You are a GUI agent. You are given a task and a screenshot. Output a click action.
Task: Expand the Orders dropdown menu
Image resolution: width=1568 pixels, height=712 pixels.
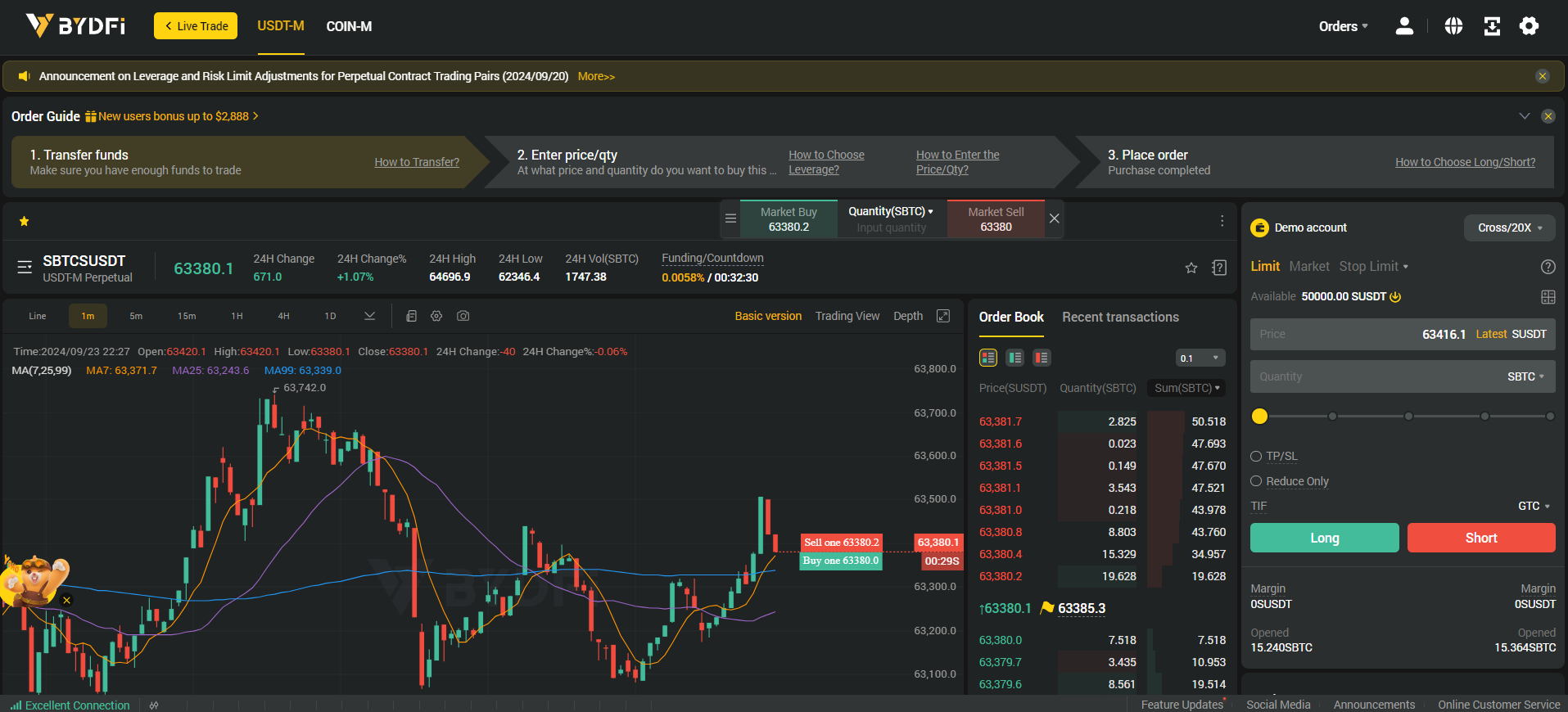[1343, 26]
